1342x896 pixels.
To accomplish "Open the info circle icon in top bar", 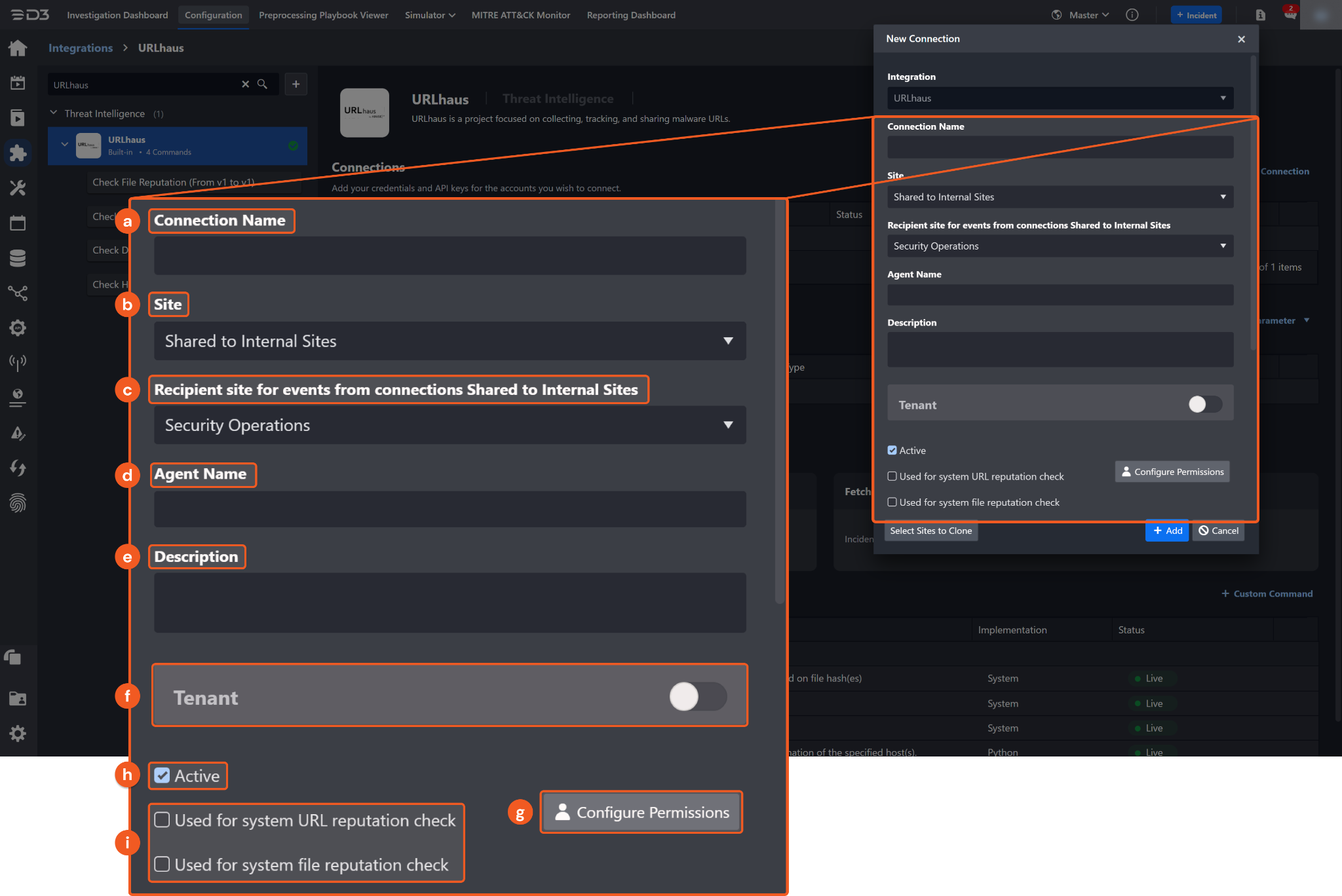I will click(x=1132, y=15).
